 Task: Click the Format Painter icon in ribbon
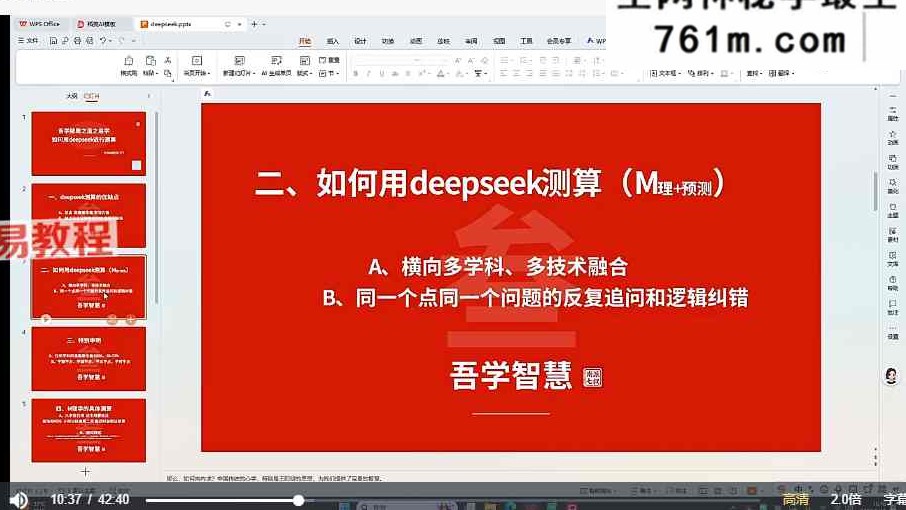point(128,61)
